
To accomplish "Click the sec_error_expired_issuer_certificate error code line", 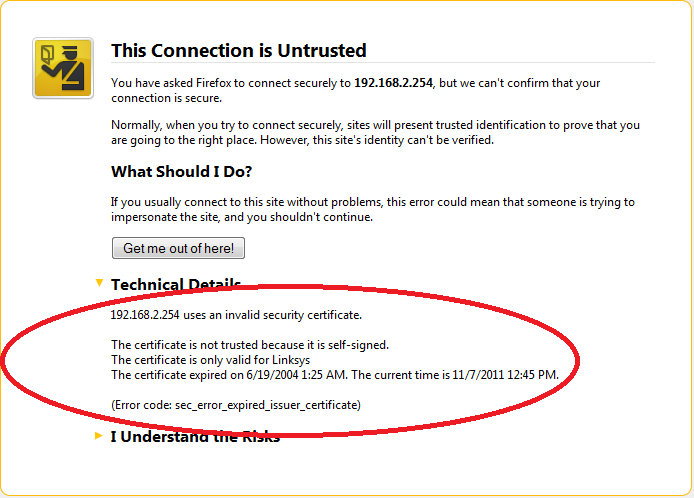I will click(x=236, y=405).
